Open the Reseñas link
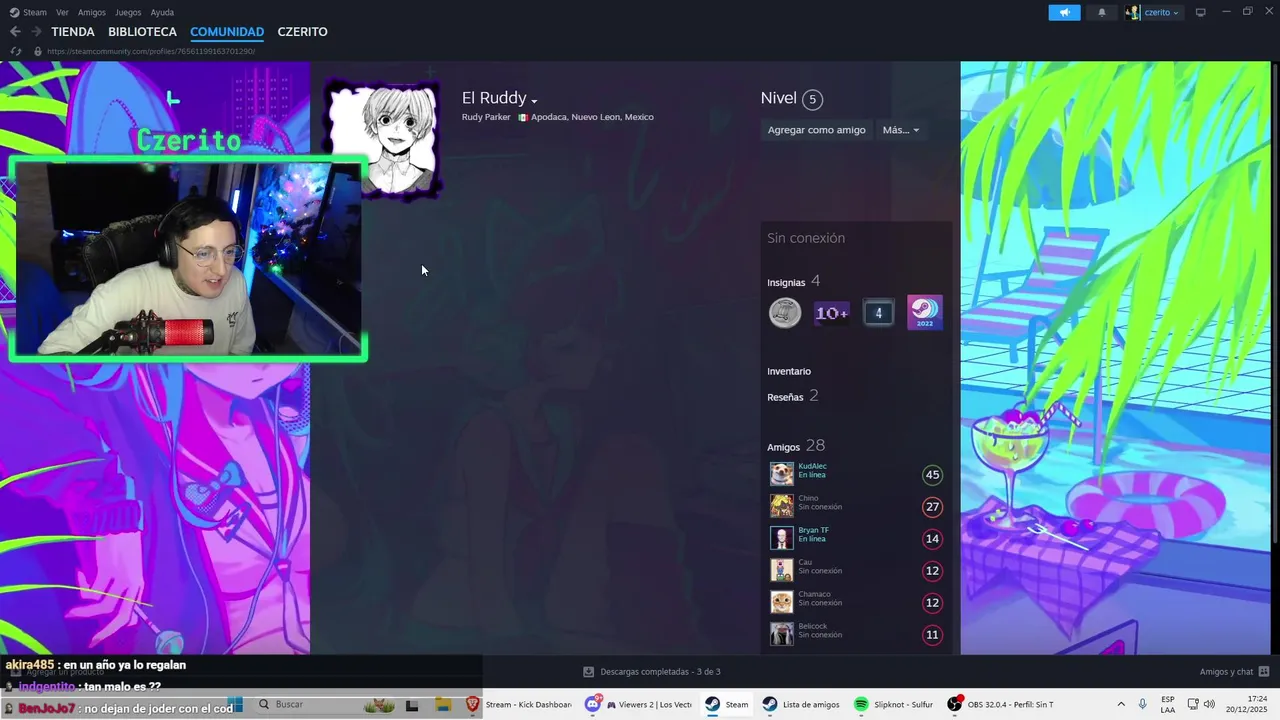 click(x=785, y=397)
